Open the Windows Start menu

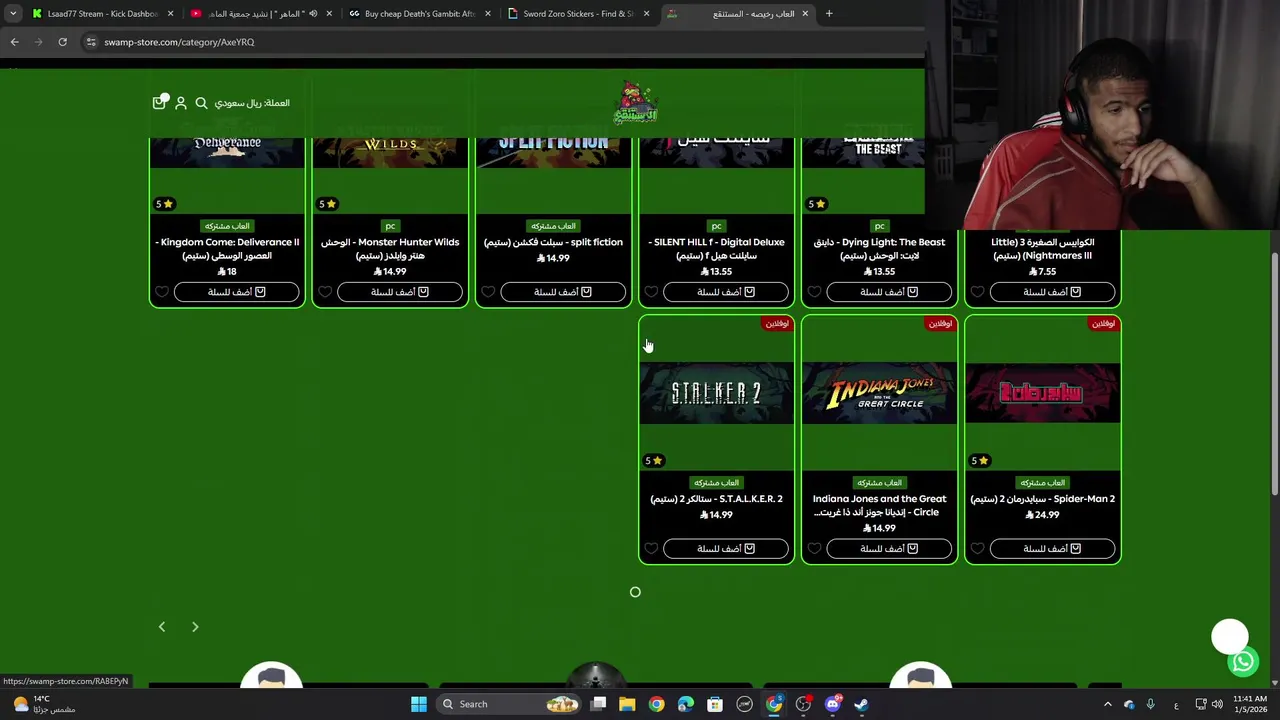tap(419, 704)
